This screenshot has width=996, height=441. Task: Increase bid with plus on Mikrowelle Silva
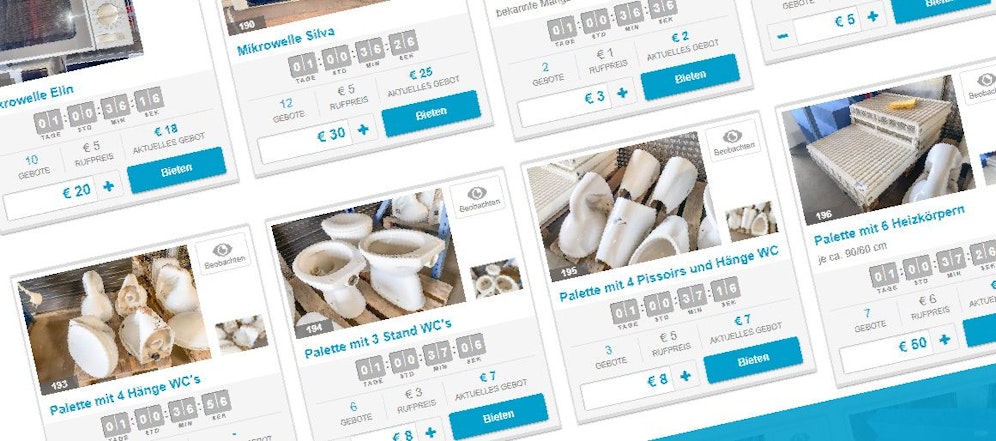[x=363, y=130]
